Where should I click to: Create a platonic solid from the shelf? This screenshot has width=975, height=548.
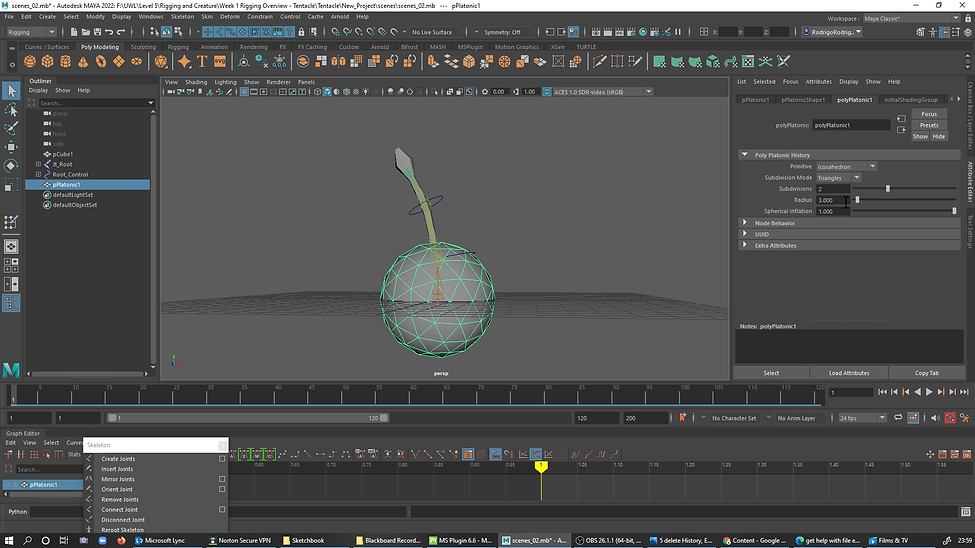click(x=161, y=62)
